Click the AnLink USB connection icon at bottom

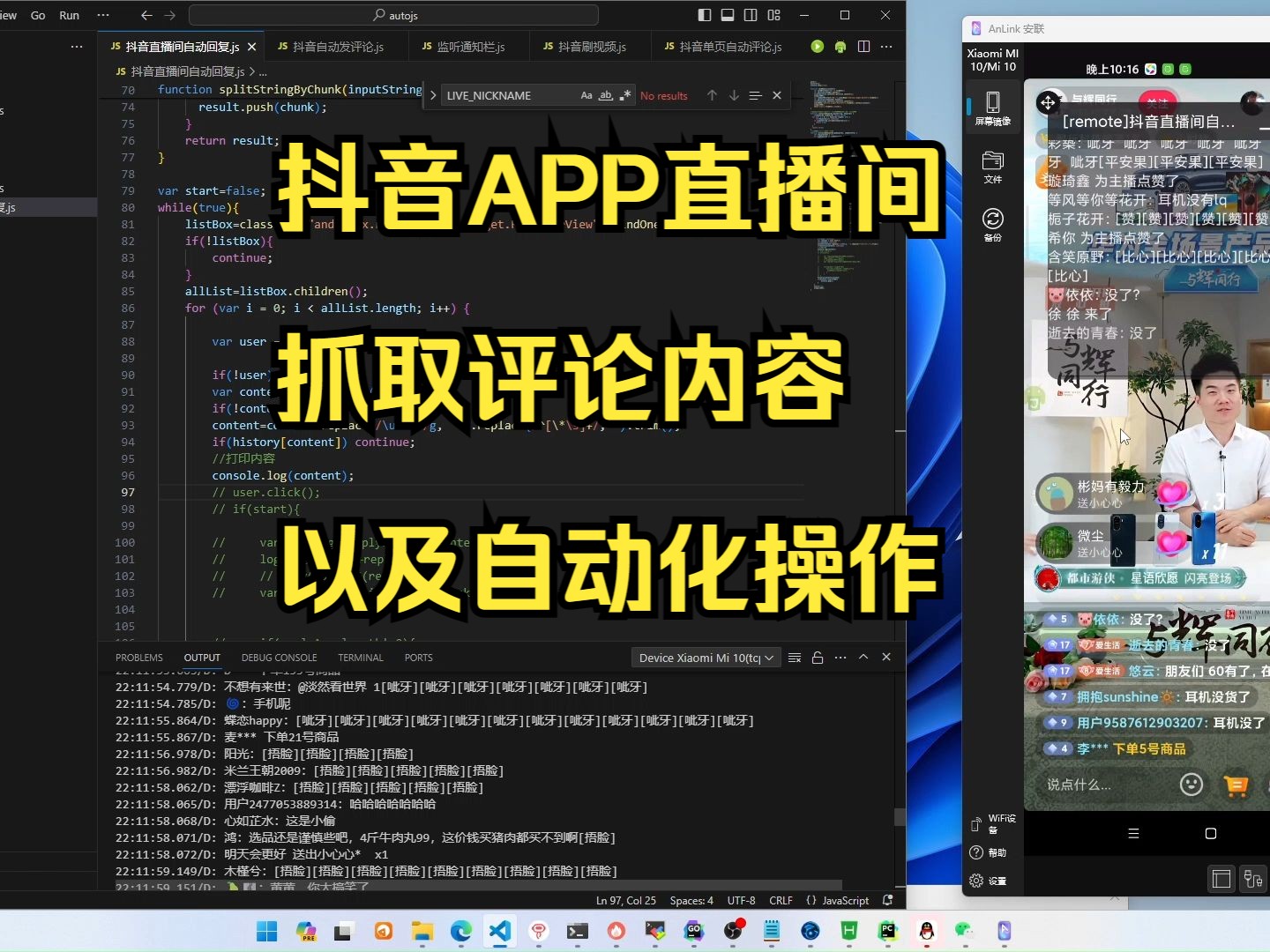click(x=1253, y=879)
